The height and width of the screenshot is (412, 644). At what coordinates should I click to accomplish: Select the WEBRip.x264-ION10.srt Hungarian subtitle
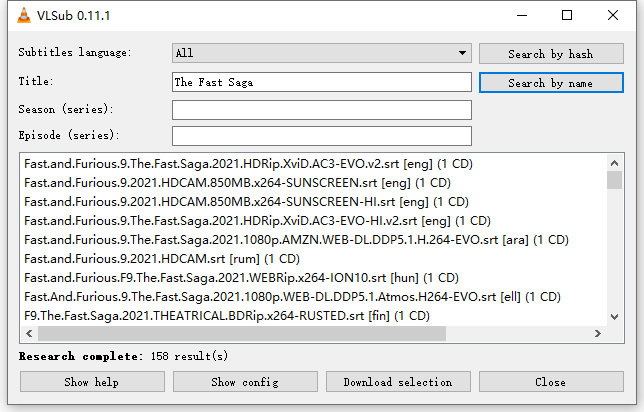(241, 277)
